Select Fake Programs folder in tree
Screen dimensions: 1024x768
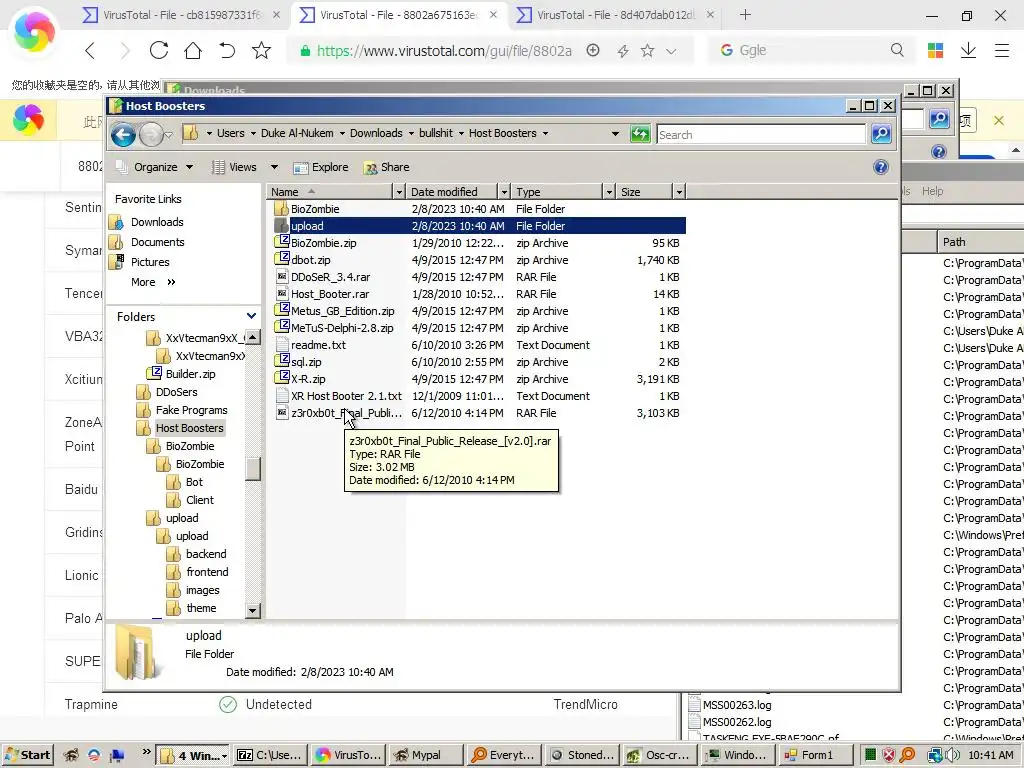point(191,410)
